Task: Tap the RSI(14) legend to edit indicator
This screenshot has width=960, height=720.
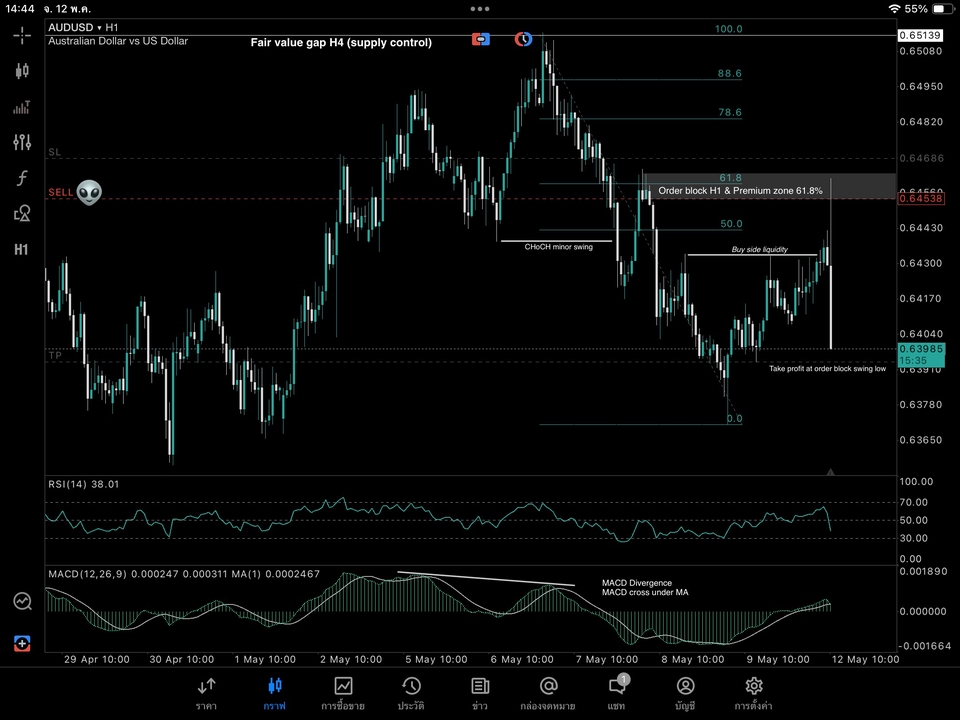Action: pyautogui.click(x=85, y=484)
